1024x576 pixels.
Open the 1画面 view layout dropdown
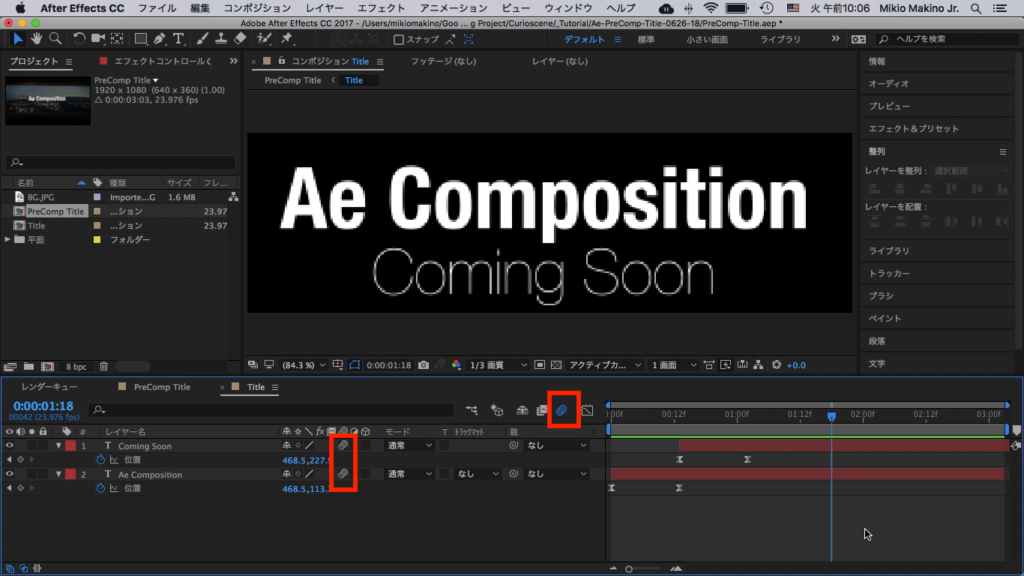click(x=674, y=365)
